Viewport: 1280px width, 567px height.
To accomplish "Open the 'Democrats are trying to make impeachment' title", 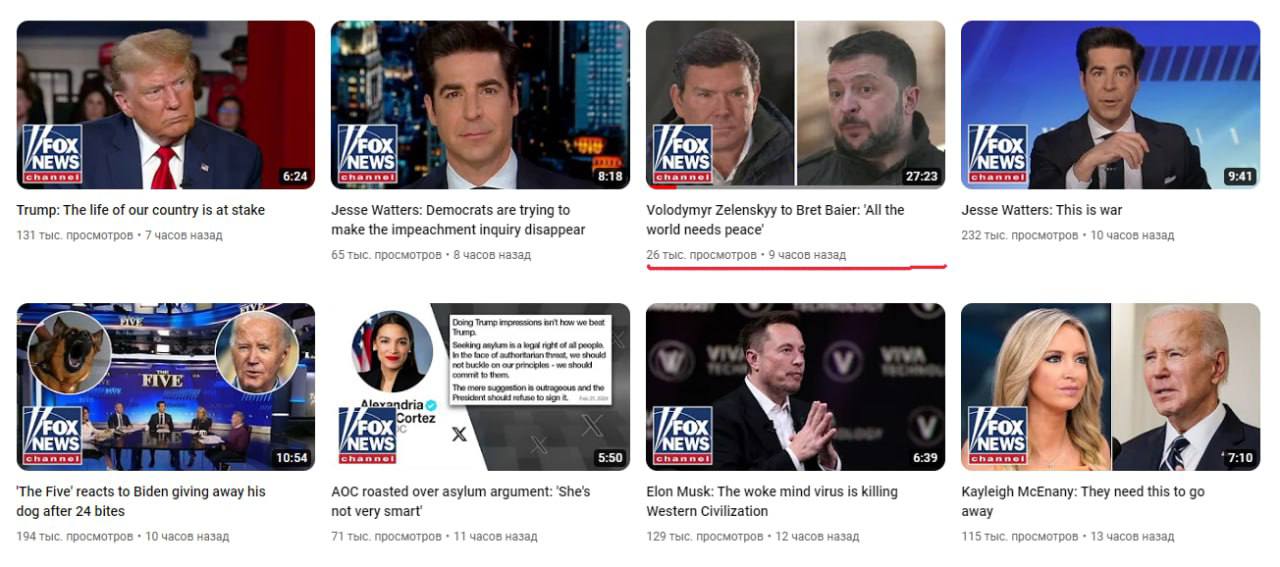I will (x=458, y=220).
